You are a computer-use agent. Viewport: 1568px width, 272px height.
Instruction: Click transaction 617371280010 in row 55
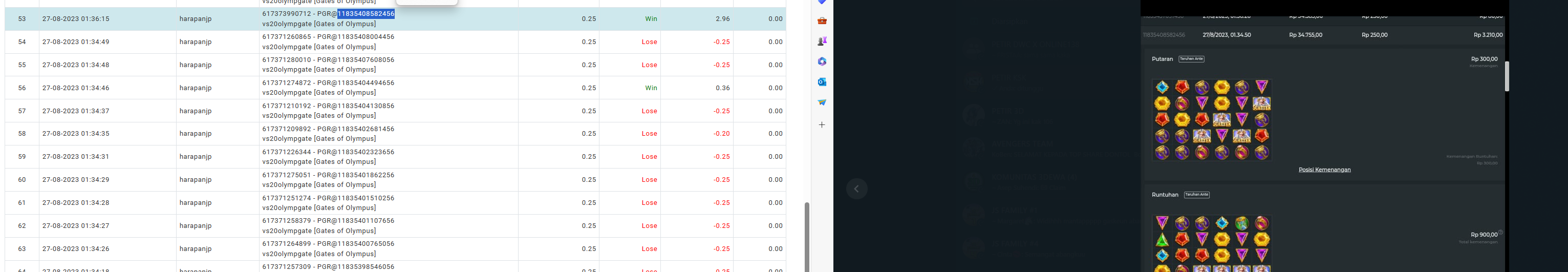(x=286, y=60)
